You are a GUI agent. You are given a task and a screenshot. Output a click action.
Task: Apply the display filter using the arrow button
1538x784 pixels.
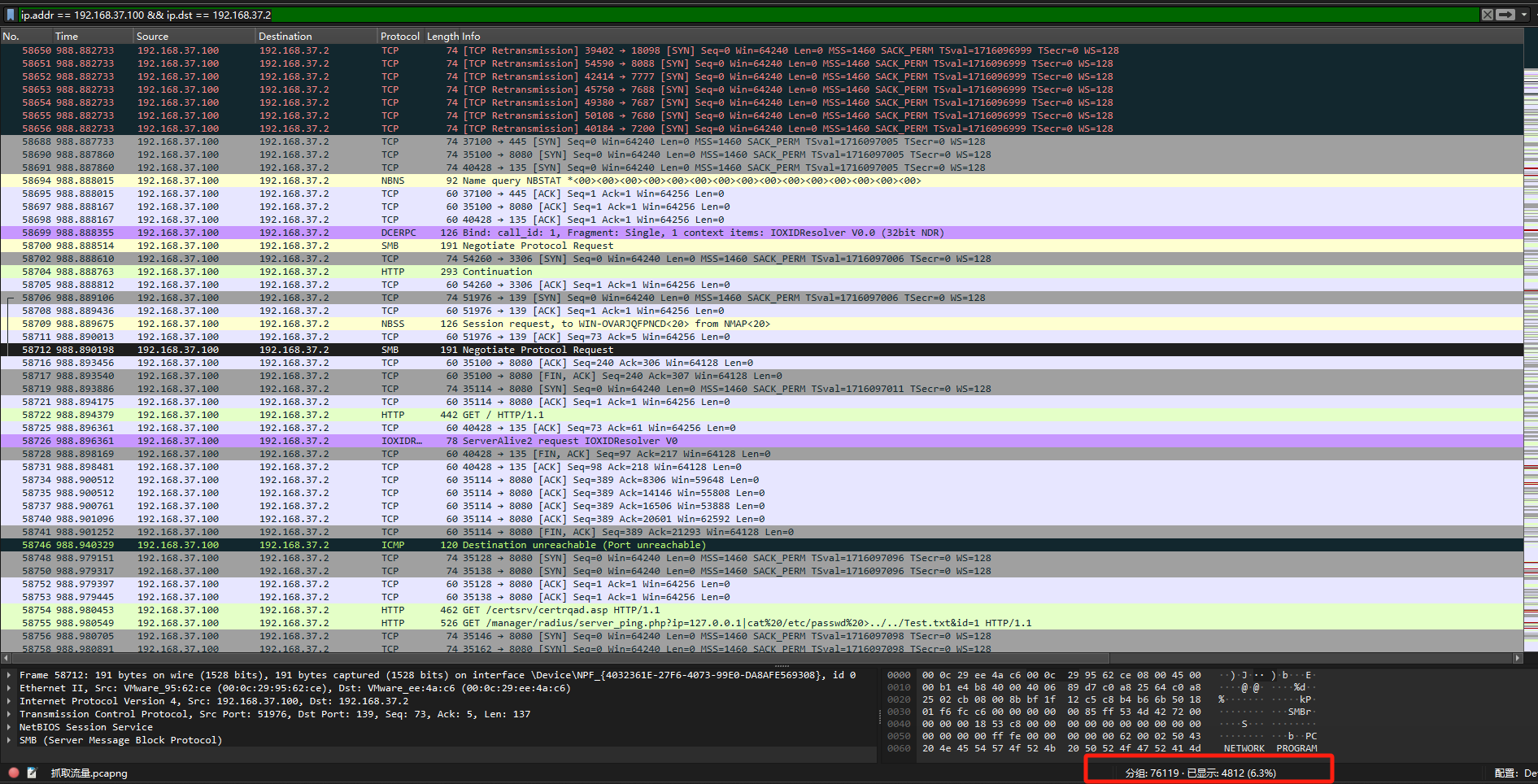point(1505,15)
